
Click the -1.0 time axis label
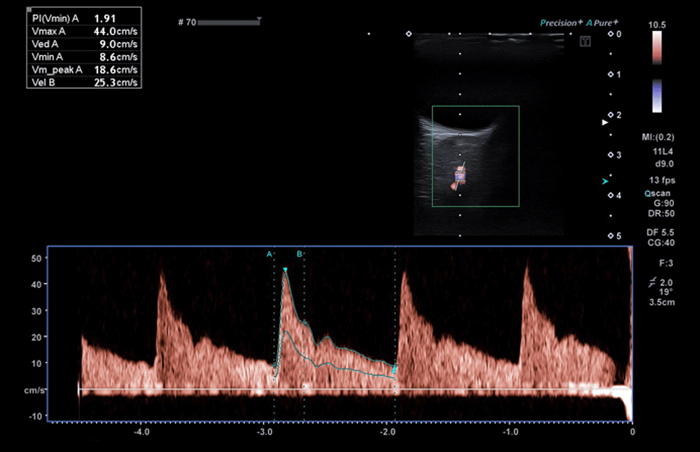point(510,432)
